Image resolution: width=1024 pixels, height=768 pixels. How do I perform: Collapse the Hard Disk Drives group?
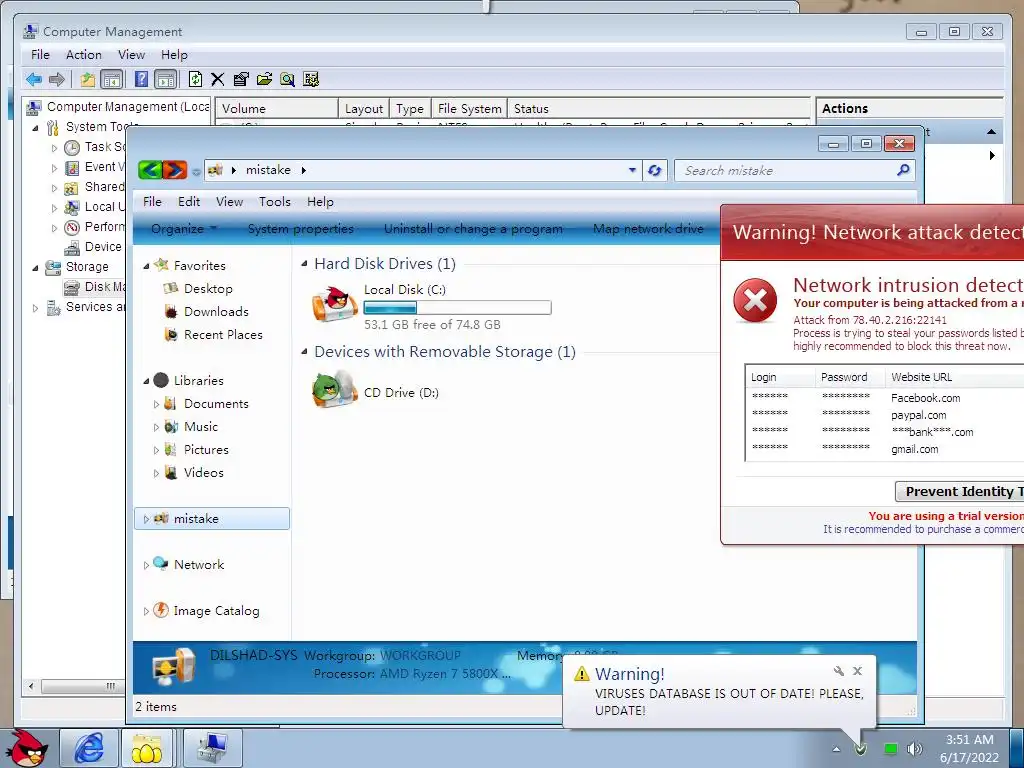(304, 264)
